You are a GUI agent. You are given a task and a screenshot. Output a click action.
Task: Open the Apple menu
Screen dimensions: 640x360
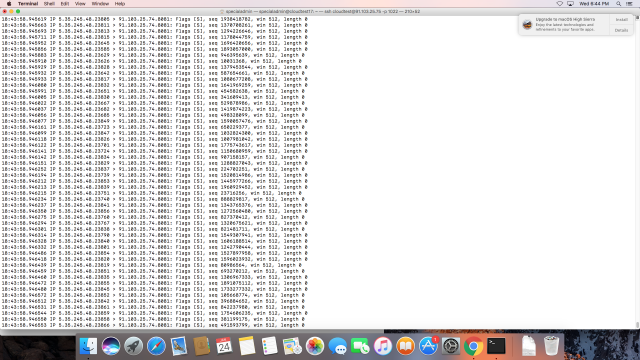(x=9, y=4)
